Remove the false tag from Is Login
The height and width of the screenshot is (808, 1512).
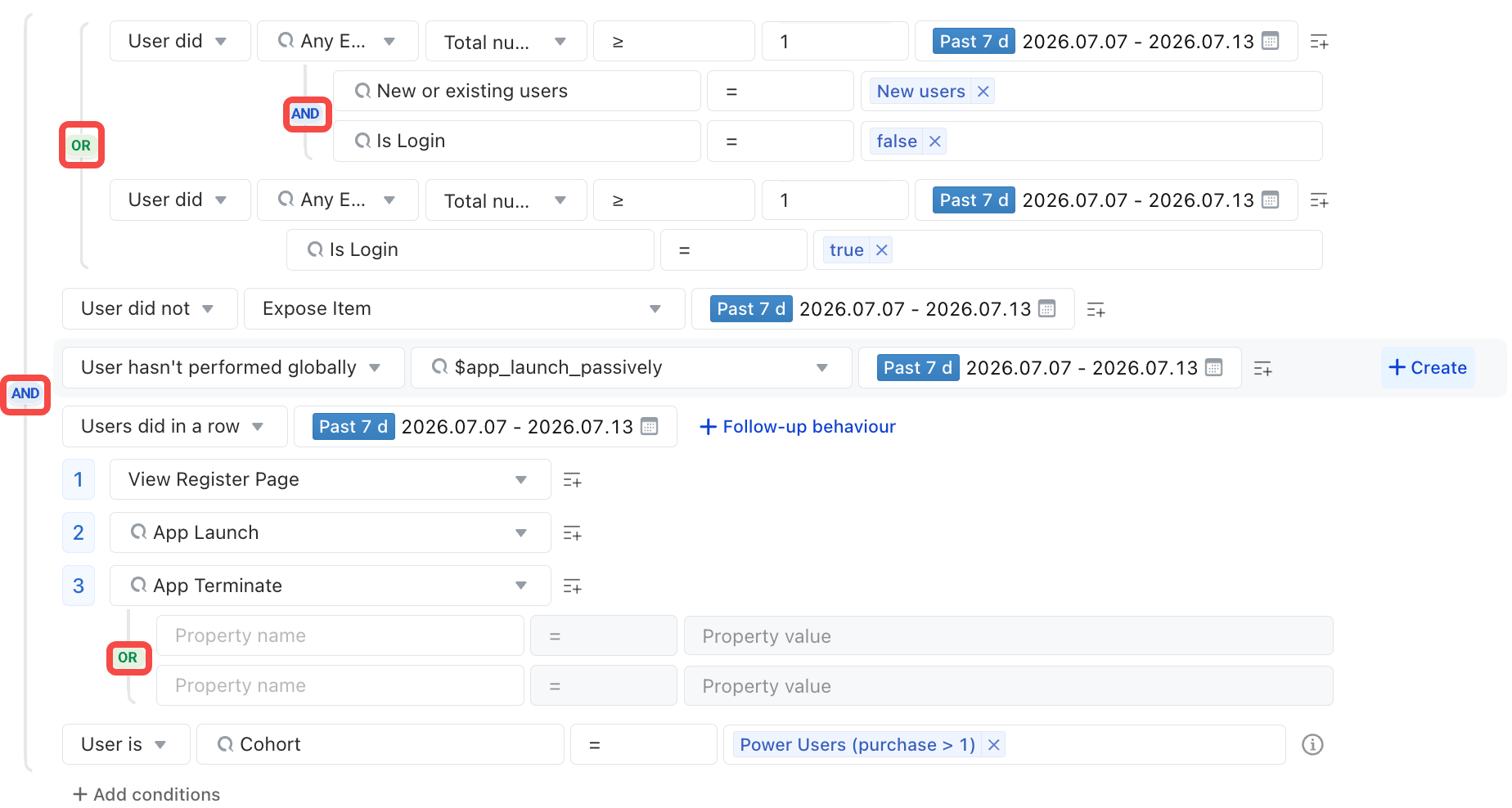point(935,141)
